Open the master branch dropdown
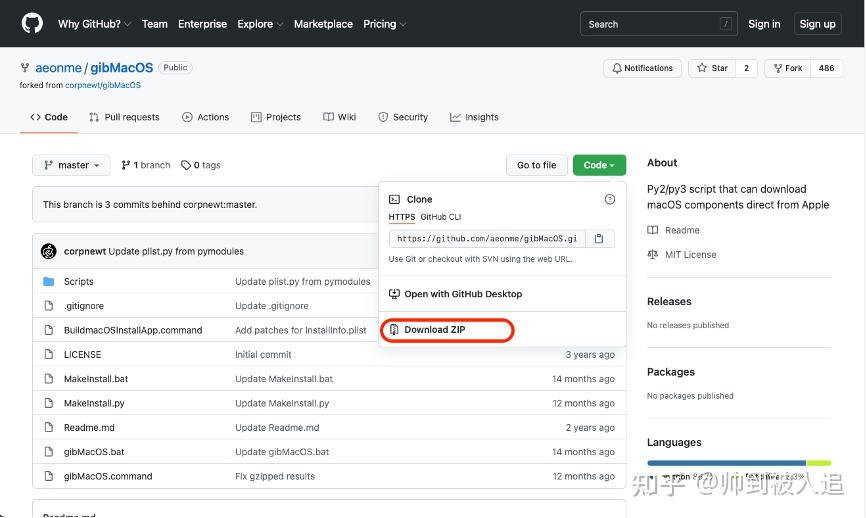866x518 pixels. tap(72, 165)
